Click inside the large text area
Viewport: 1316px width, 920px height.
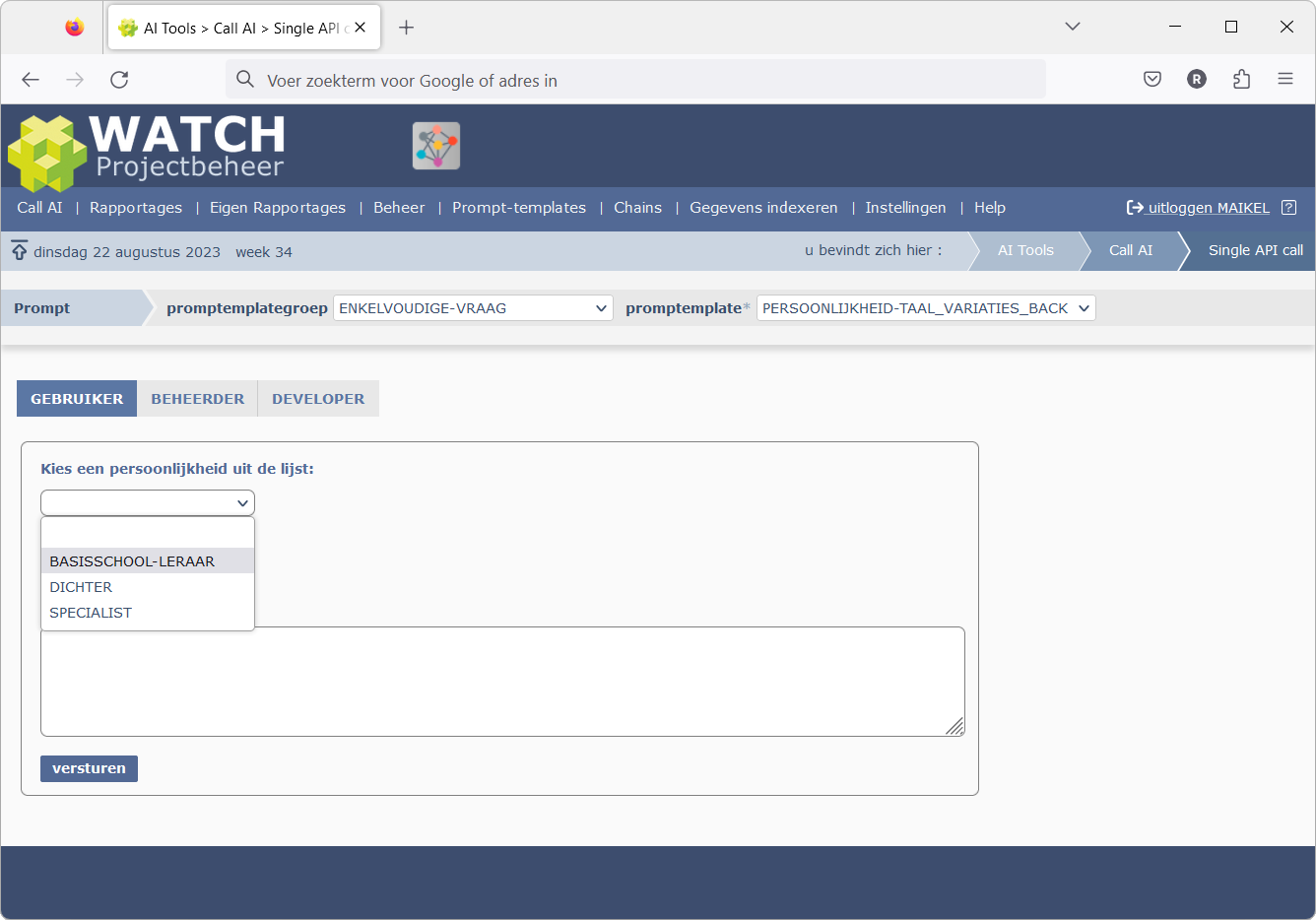pos(502,682)
